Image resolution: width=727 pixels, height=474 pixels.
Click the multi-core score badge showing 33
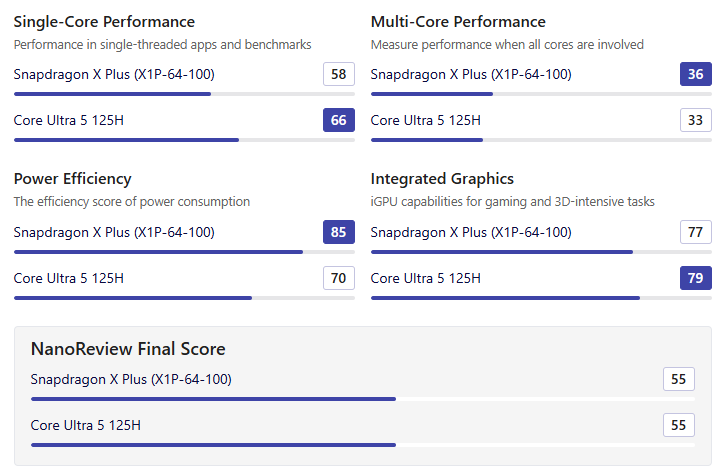coord(696,120)
